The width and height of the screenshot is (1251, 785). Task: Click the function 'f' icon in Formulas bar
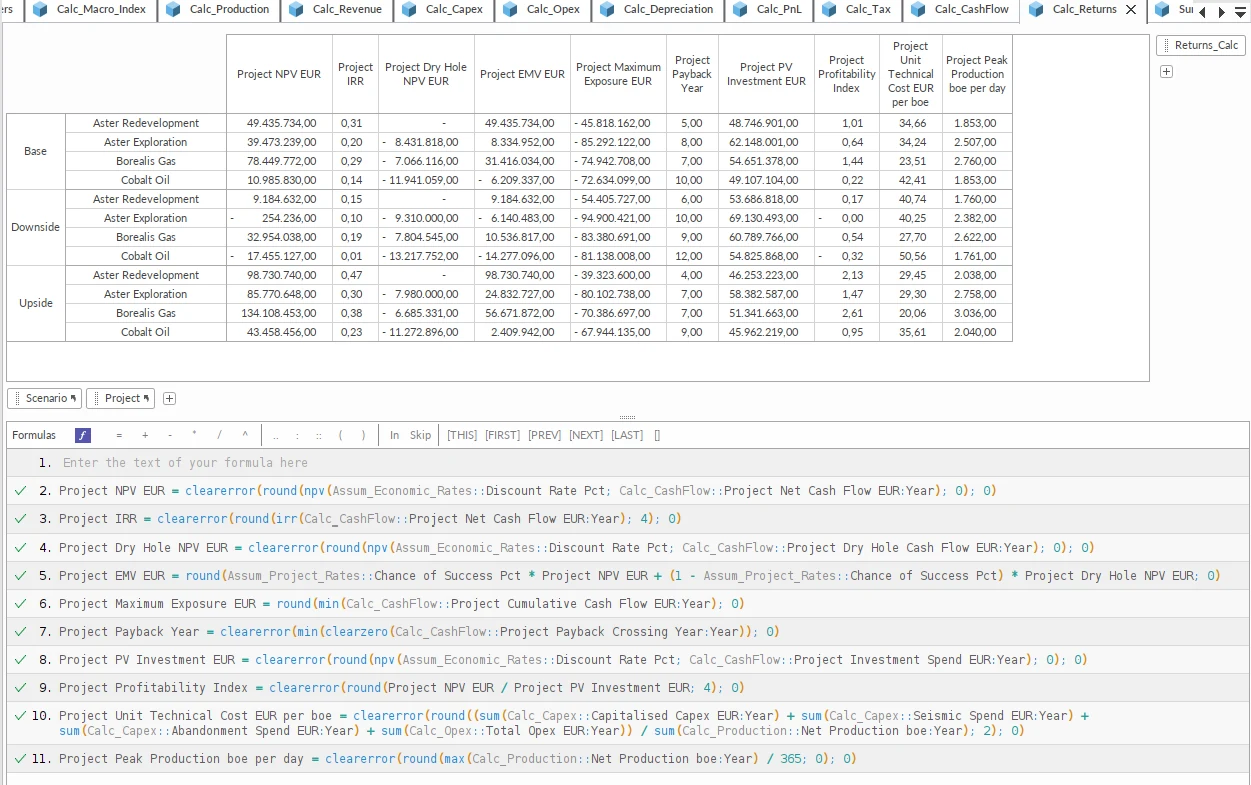point(83,435)
